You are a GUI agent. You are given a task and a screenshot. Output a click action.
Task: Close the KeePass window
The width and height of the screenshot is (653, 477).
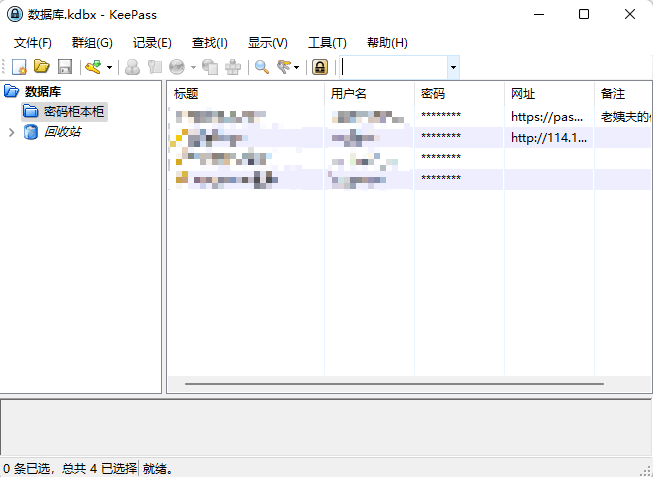[630, 15]
